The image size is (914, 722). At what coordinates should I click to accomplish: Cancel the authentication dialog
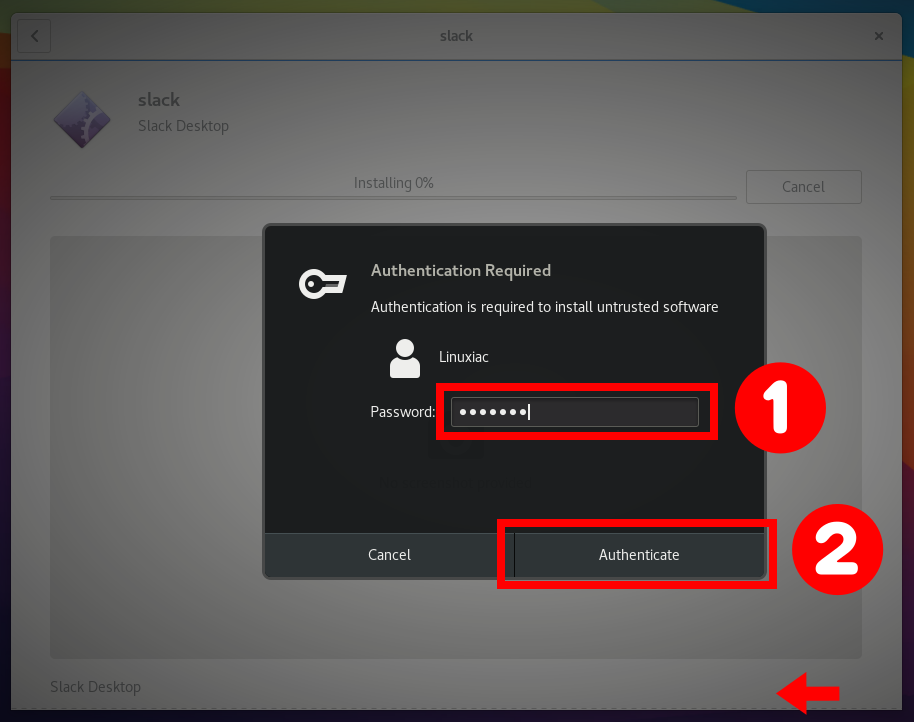point(389,555)
